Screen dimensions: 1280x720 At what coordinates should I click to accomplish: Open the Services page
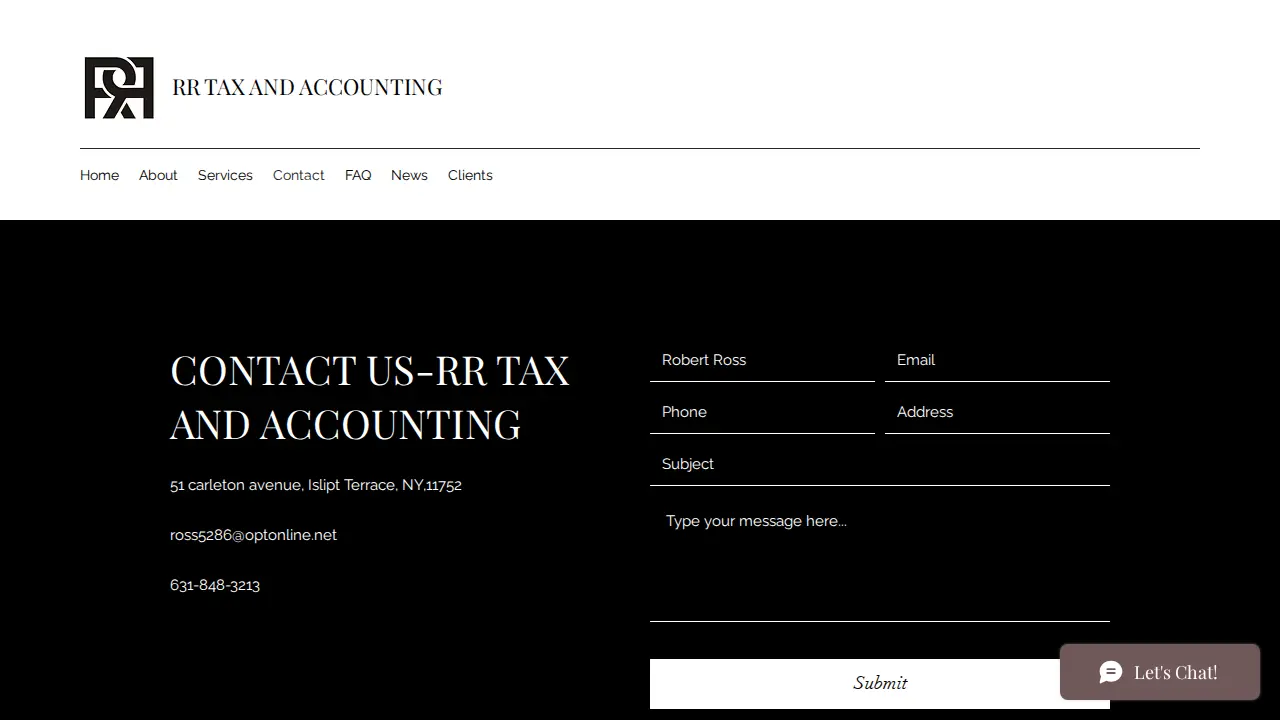225,175
